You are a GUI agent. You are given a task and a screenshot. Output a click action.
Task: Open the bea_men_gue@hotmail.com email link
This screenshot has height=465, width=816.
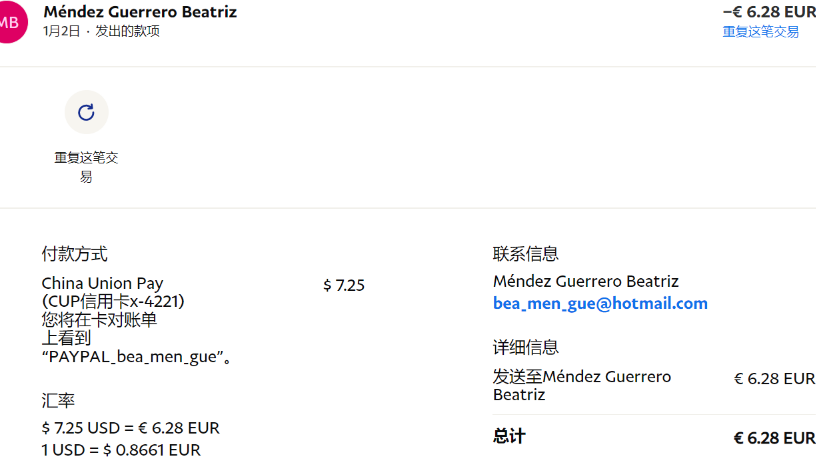click(600, 304)
